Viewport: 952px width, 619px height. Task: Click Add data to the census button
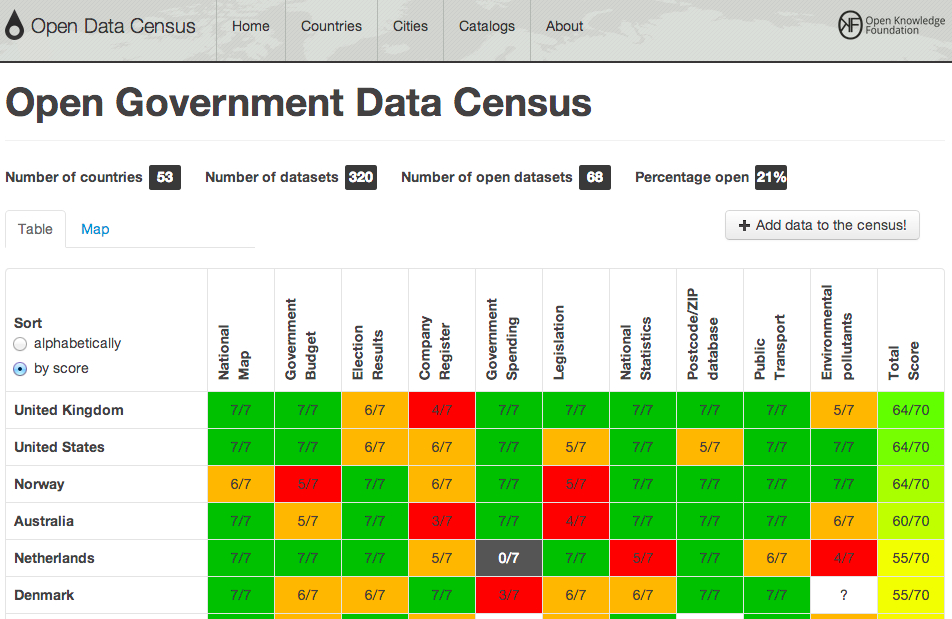click(822, 225)
